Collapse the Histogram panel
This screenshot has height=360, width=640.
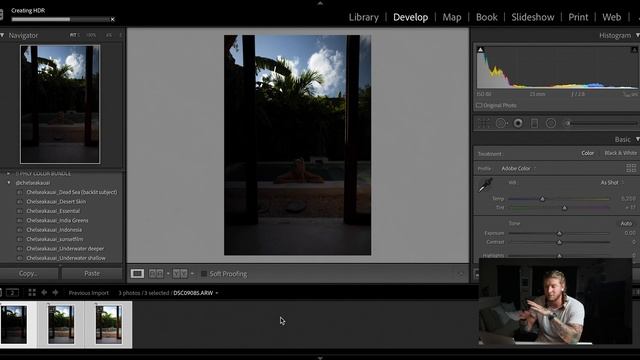637,36
